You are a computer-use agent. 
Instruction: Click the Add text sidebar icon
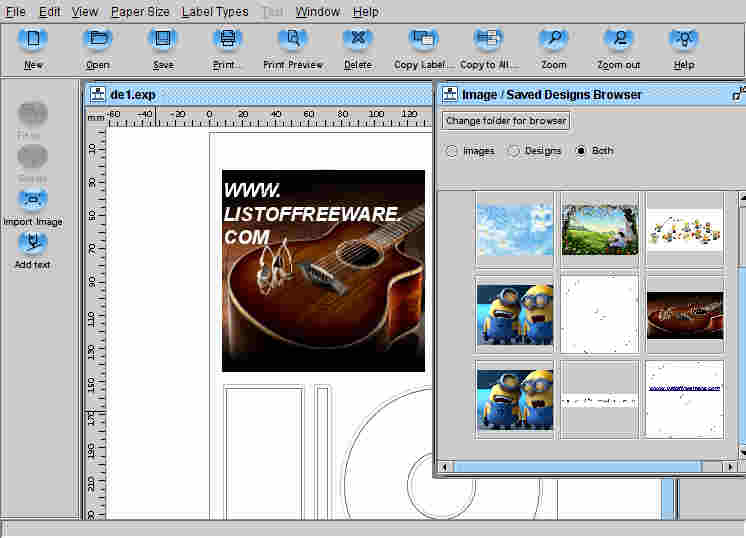pos(33,243)
